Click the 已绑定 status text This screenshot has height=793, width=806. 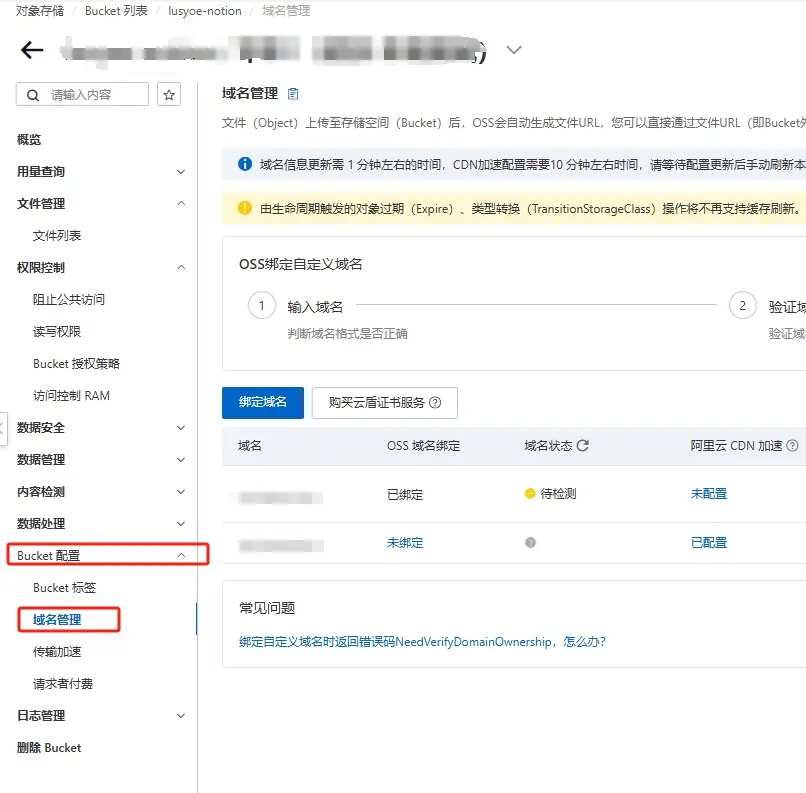pos(405,494)
